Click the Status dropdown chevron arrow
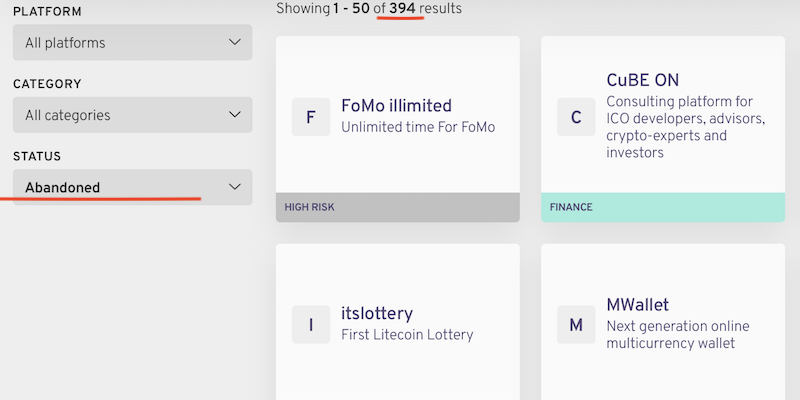The width and height of the screenshot is (800, 400). (235, 187)
